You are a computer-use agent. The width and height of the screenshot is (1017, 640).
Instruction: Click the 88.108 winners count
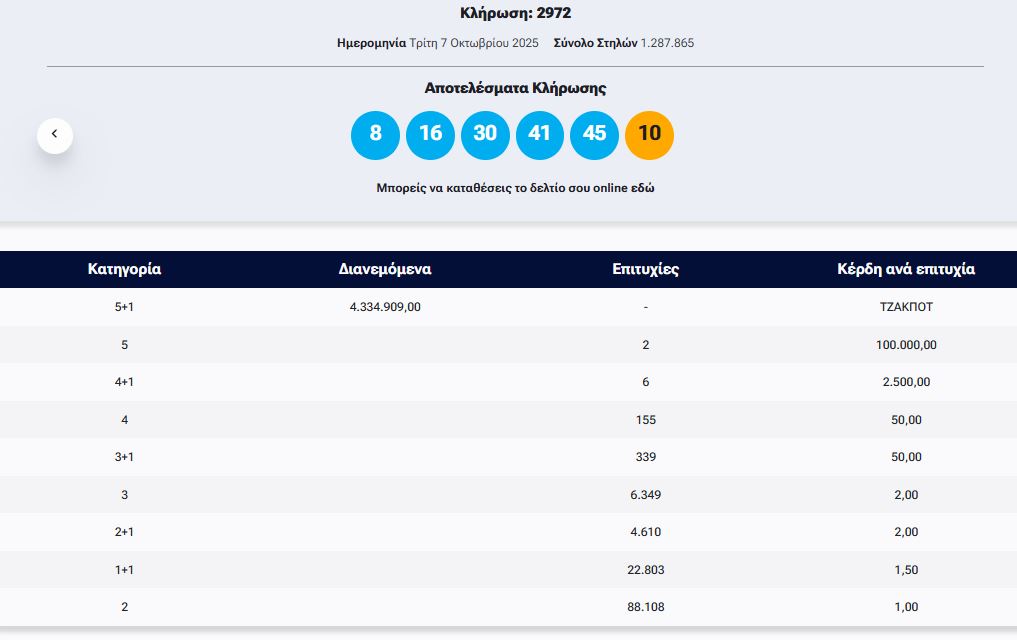646,607
